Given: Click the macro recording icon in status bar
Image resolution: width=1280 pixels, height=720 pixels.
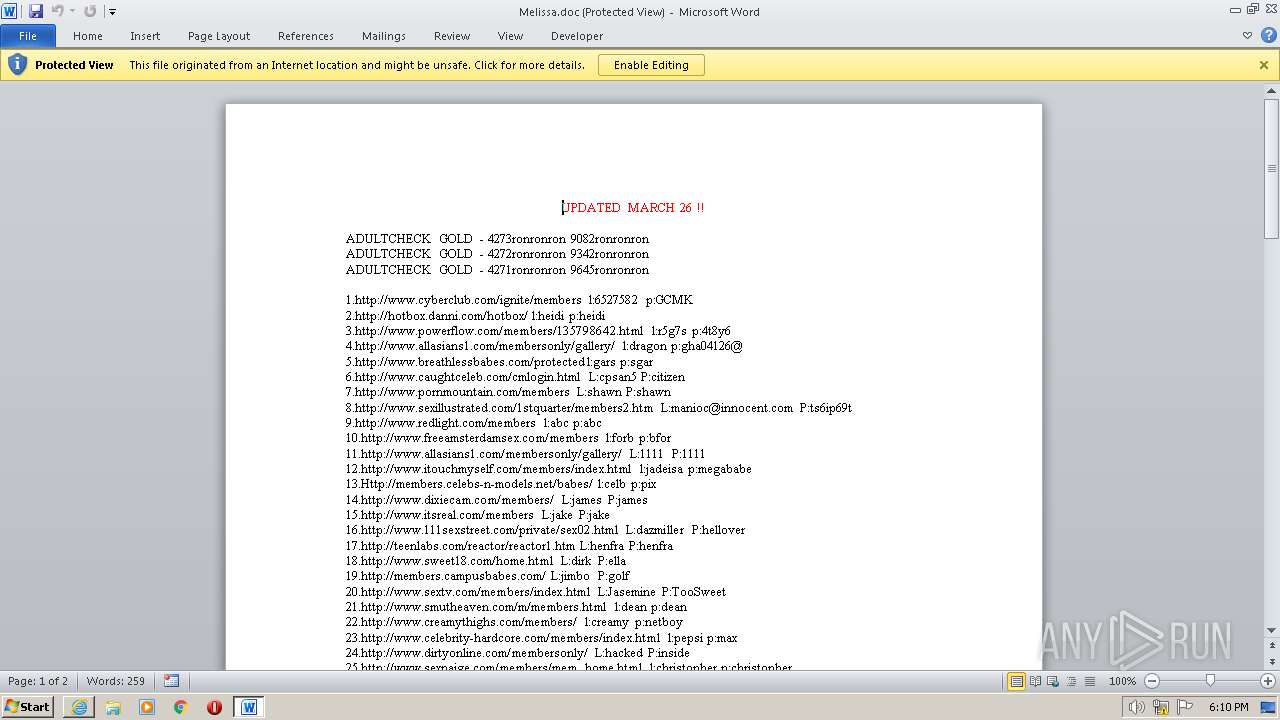Looking at the screenshot, I should (171, 681).
